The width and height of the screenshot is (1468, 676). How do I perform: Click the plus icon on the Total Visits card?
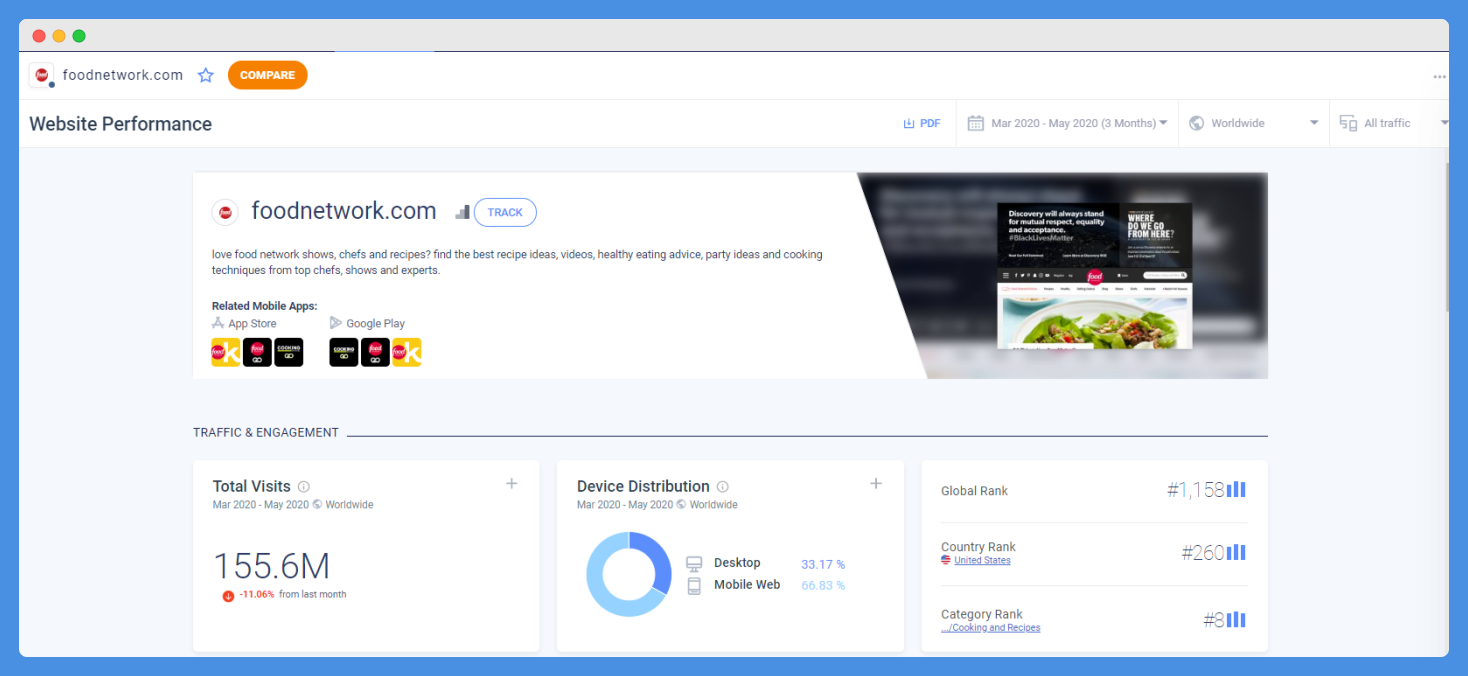[x=511, y=483]
